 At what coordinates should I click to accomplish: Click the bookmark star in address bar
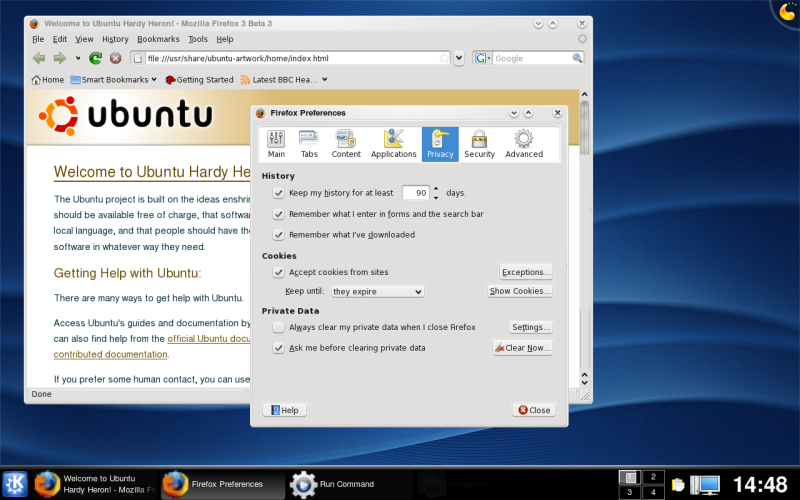[x=444, y=58]
